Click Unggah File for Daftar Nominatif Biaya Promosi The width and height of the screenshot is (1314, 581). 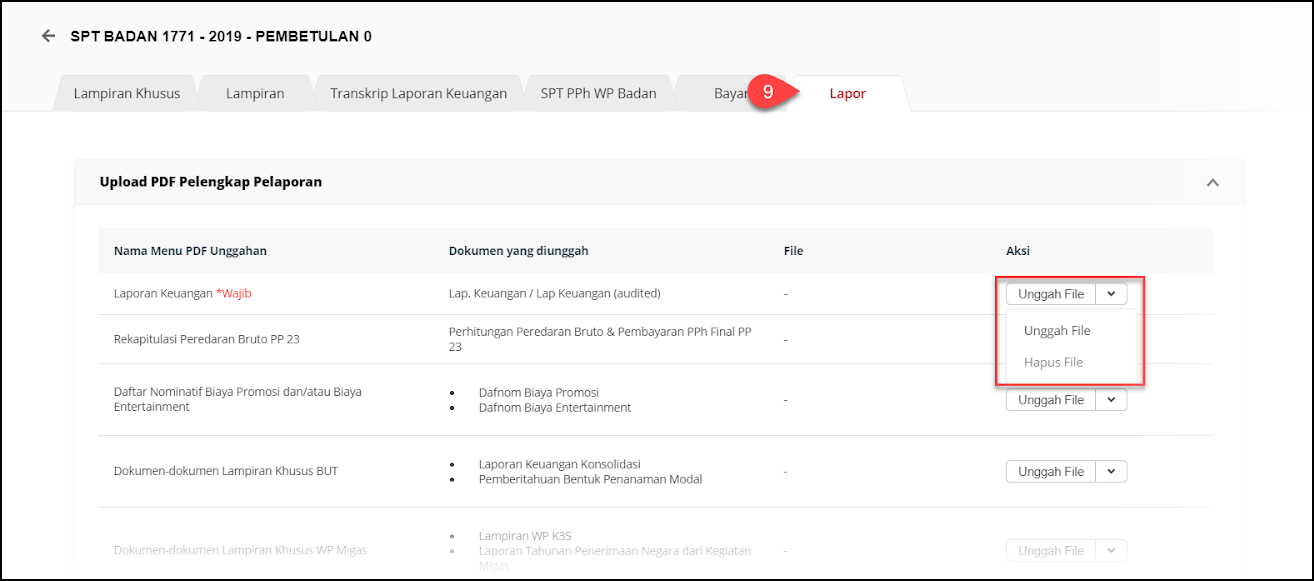[1050, 400]
